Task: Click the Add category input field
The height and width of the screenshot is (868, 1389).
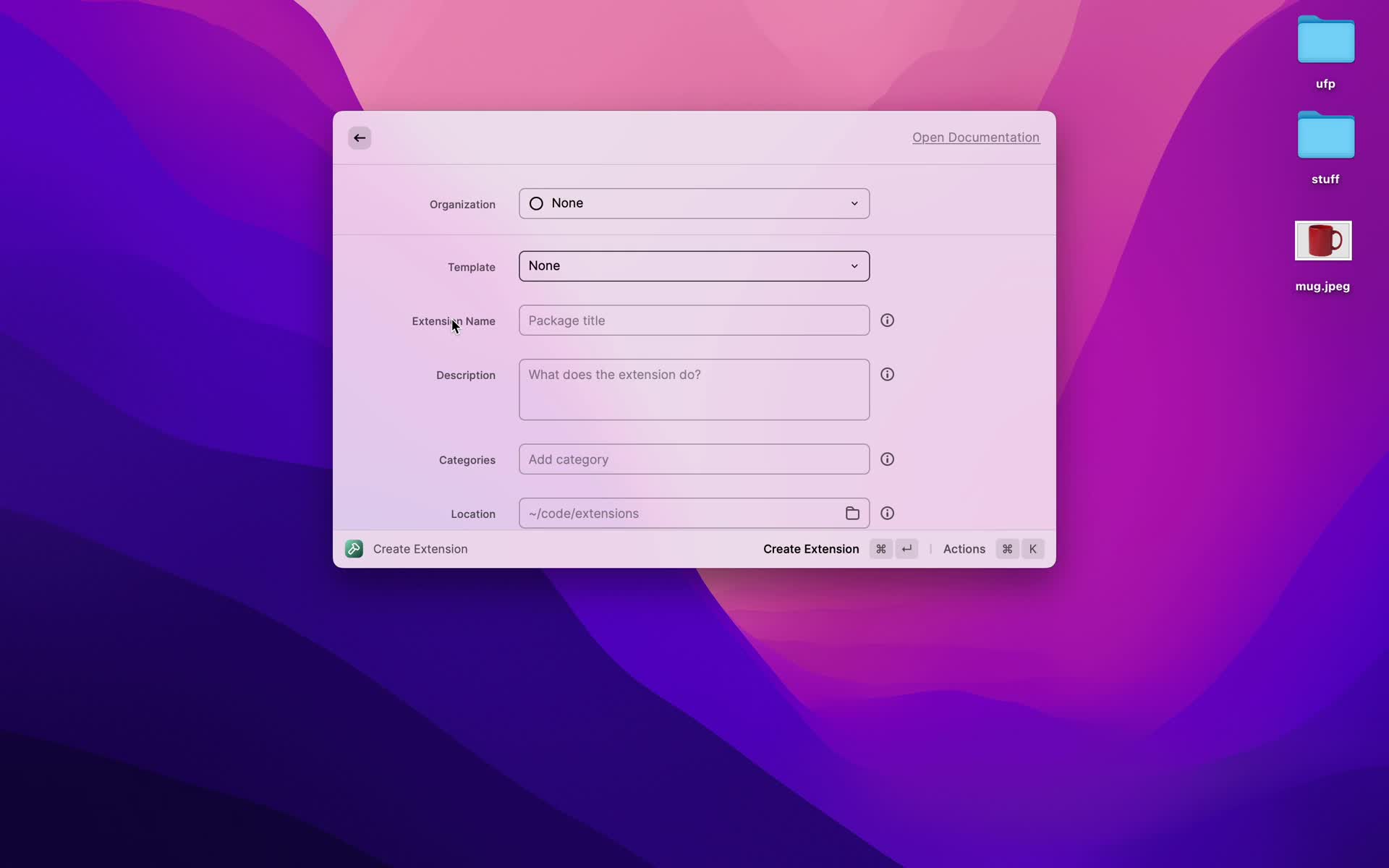Action: pyautogui.click(x=694, y=459)
